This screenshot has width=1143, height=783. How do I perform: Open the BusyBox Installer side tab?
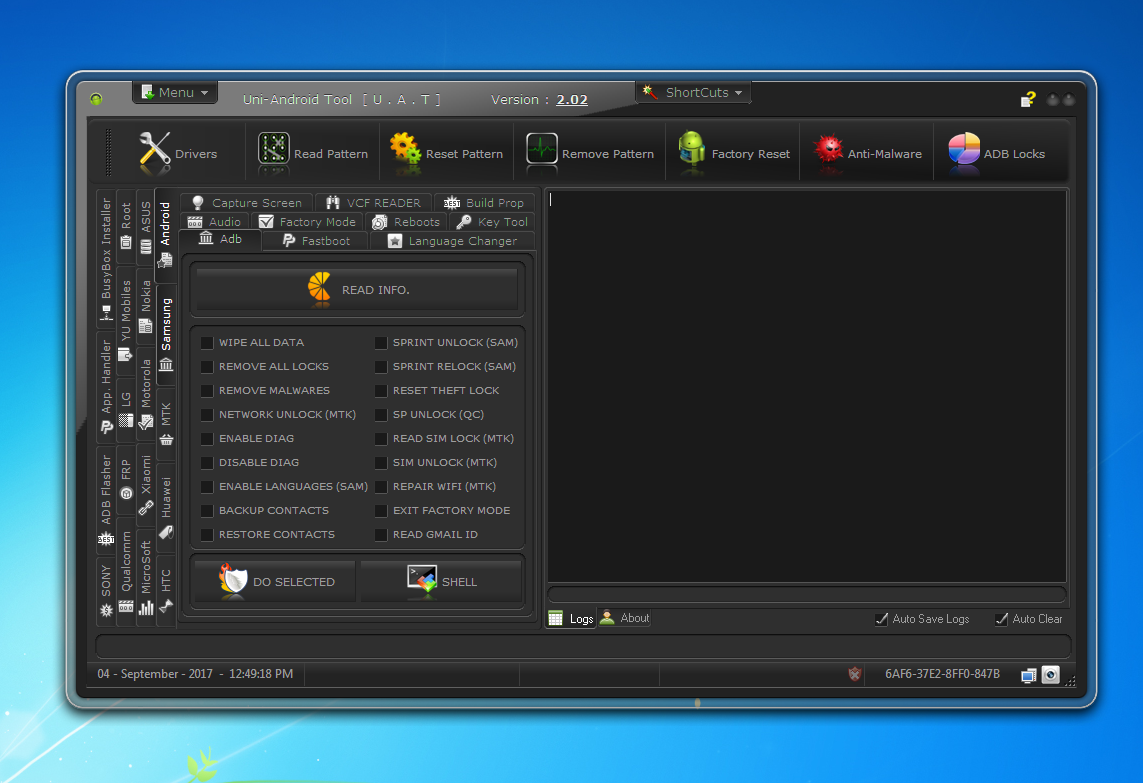[106, 260]
